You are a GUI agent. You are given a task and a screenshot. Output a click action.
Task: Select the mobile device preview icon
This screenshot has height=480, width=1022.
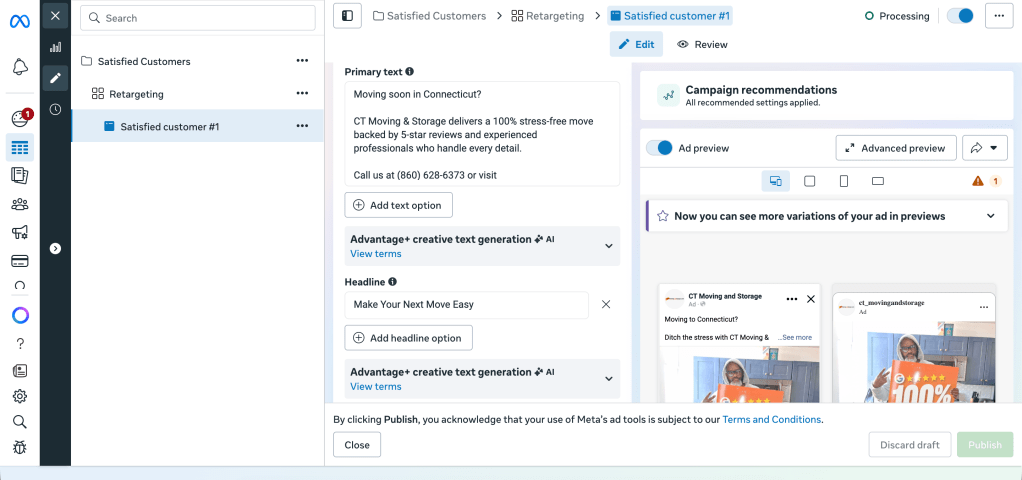[x=843, y=181]
